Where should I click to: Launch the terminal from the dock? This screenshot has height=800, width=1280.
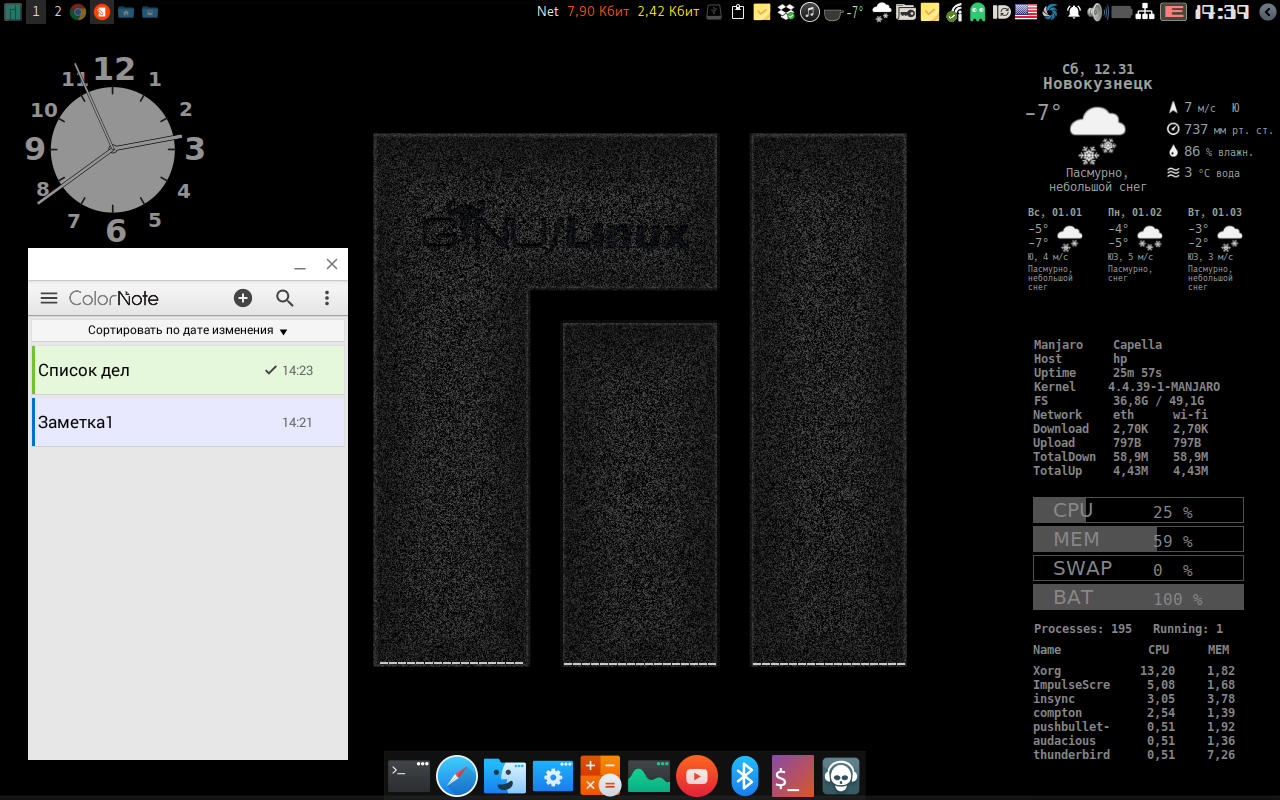coord(408,776)
